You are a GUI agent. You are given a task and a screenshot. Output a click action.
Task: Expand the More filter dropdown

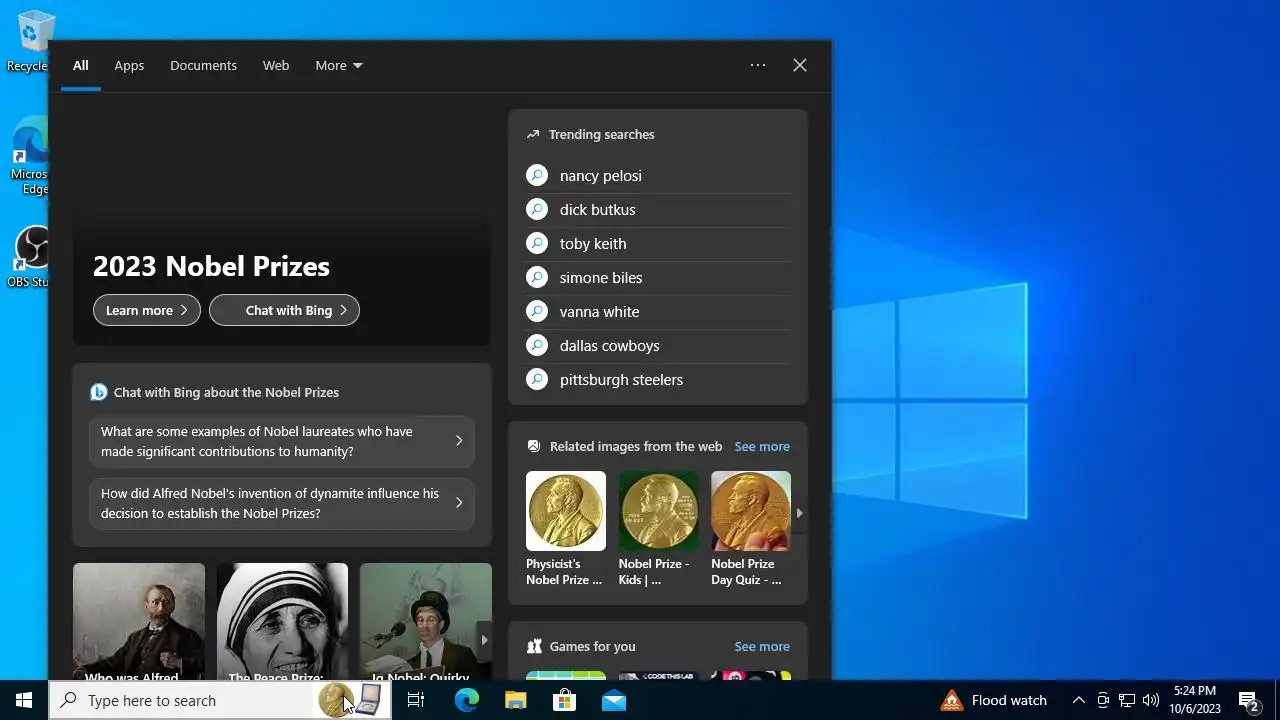pyautogui.click(x=339, y=65)
